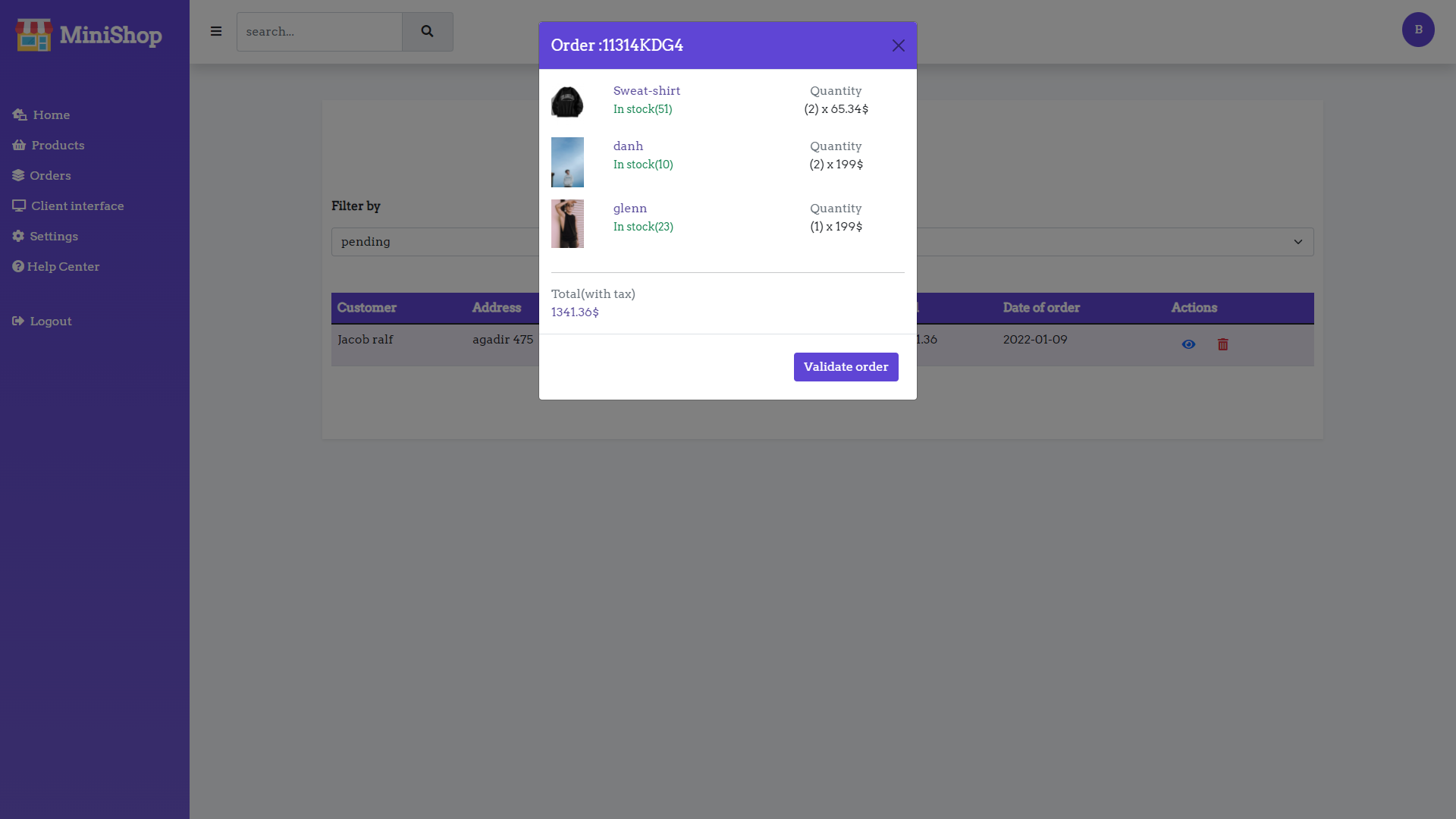Click the Help Center icon
The width and height of the screenshot is (1456, 819).
18,266
